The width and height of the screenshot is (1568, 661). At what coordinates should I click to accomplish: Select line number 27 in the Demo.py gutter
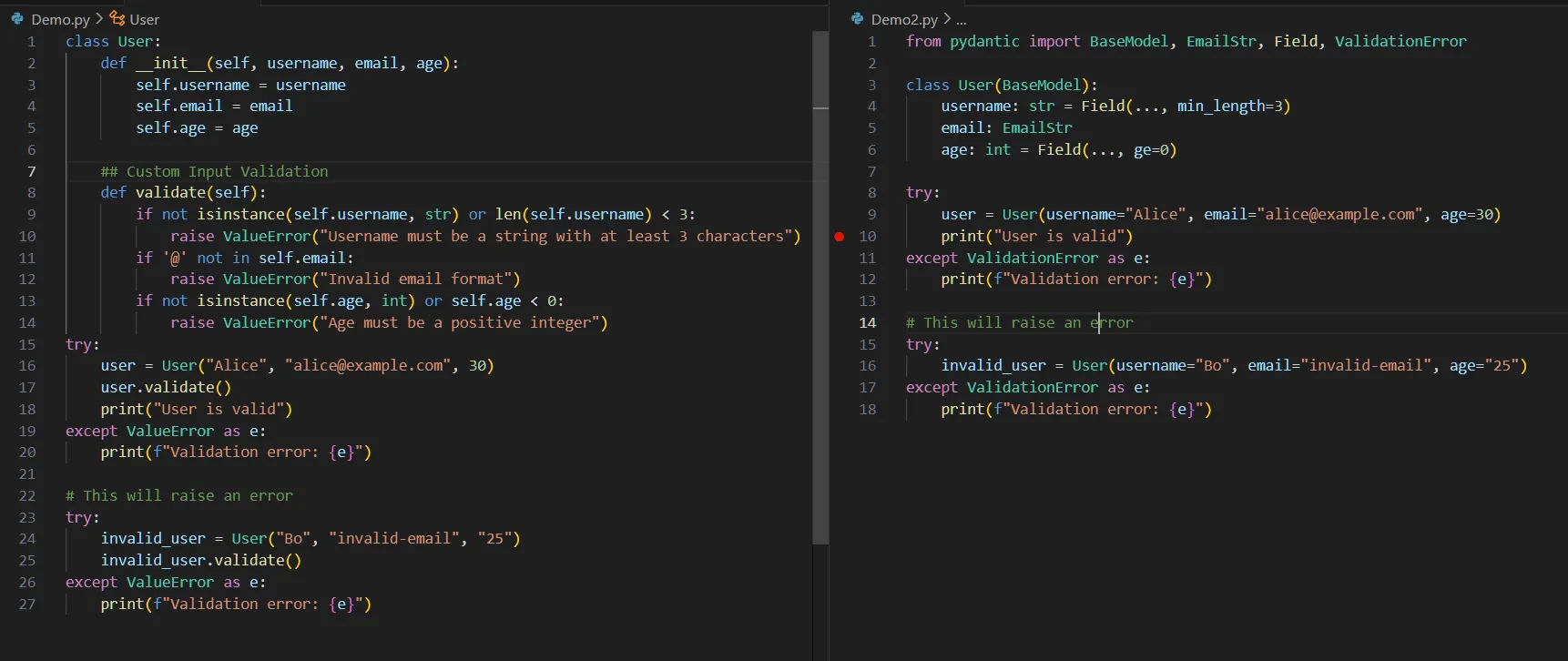(27, 605)
